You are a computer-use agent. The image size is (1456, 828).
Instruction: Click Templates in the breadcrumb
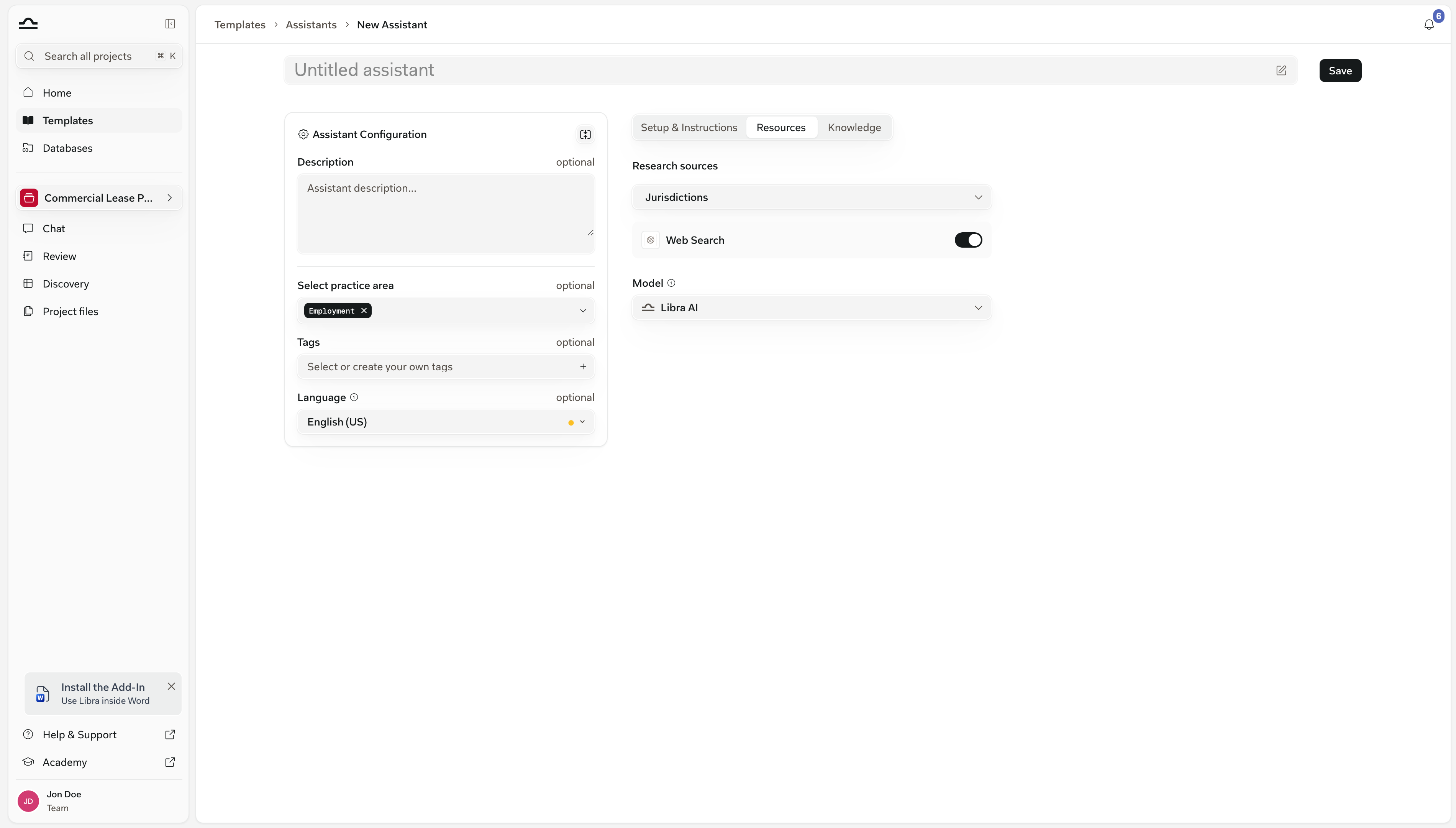click(240, 25)
